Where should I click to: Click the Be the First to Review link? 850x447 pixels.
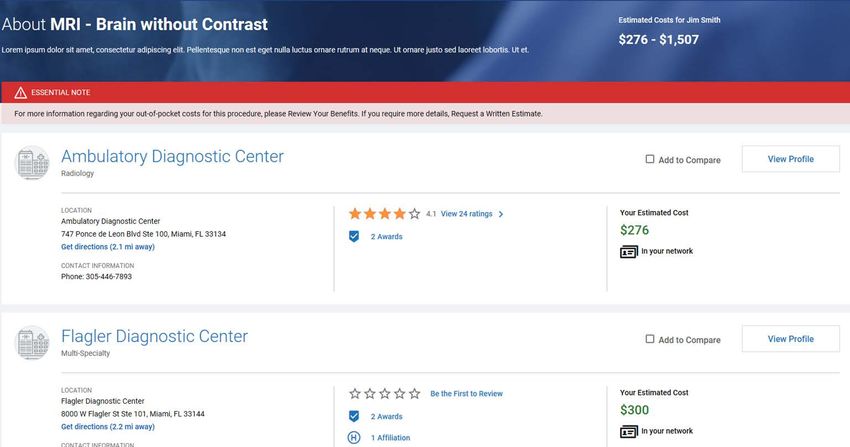click(466, 393)
